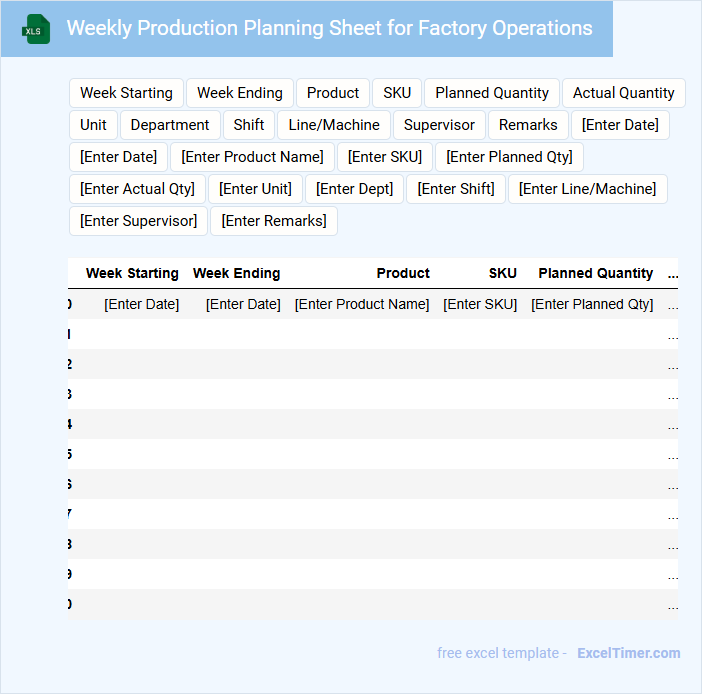Click the Product tag chip
This screenshot has height=694, width=702.
coord(333,93)
